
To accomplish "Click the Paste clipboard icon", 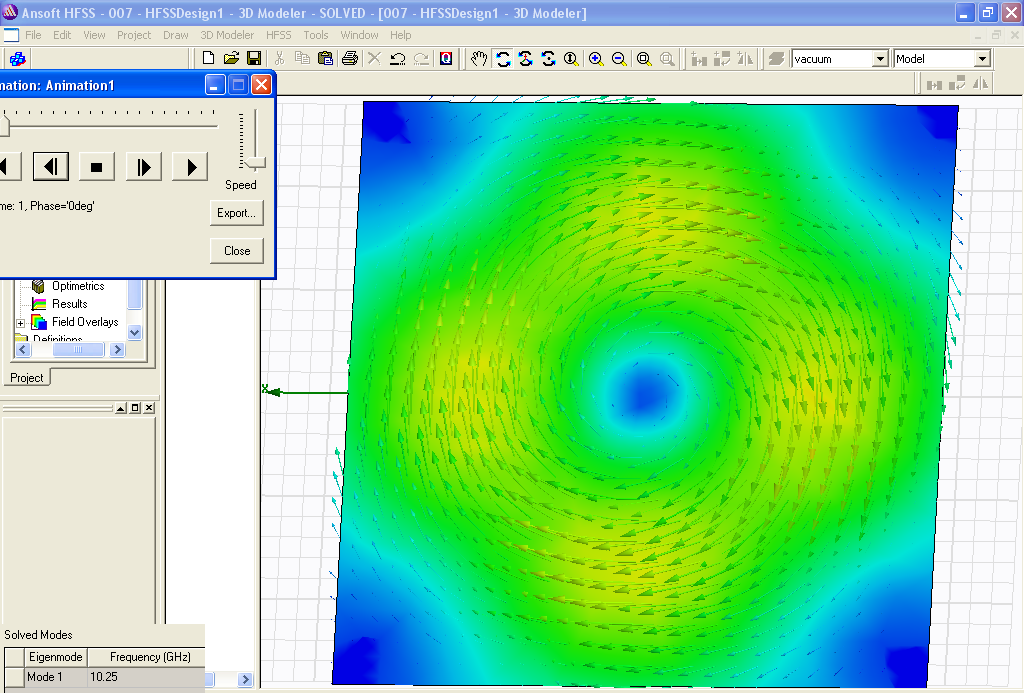I will pyautogui.click(x=325, y=59).
